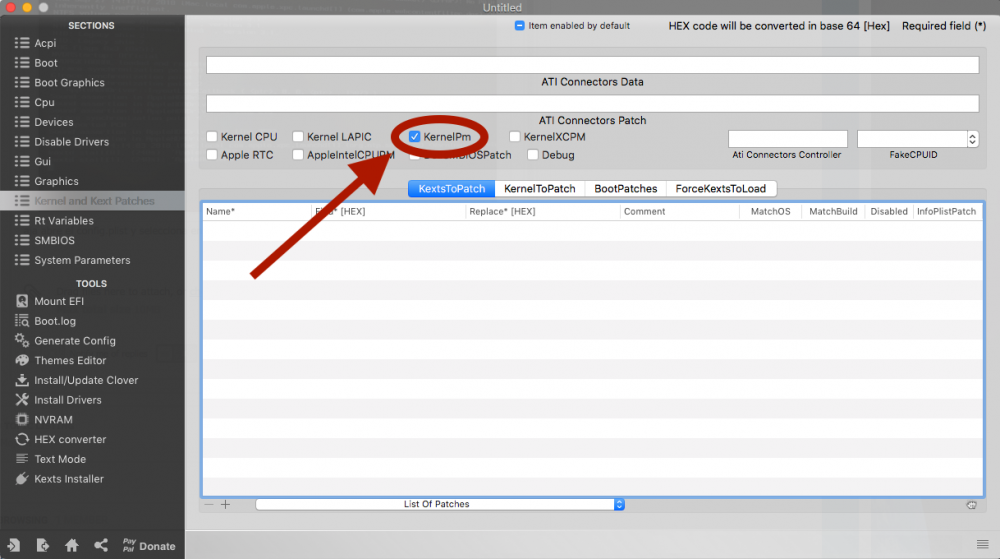Click the share icon in bottom bar
The width and height of the screenshot is (1000, 559).
click(x=101, y=546)
